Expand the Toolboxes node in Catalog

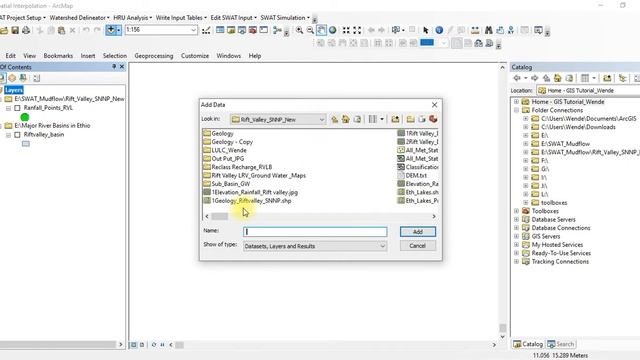pos(516,211)
